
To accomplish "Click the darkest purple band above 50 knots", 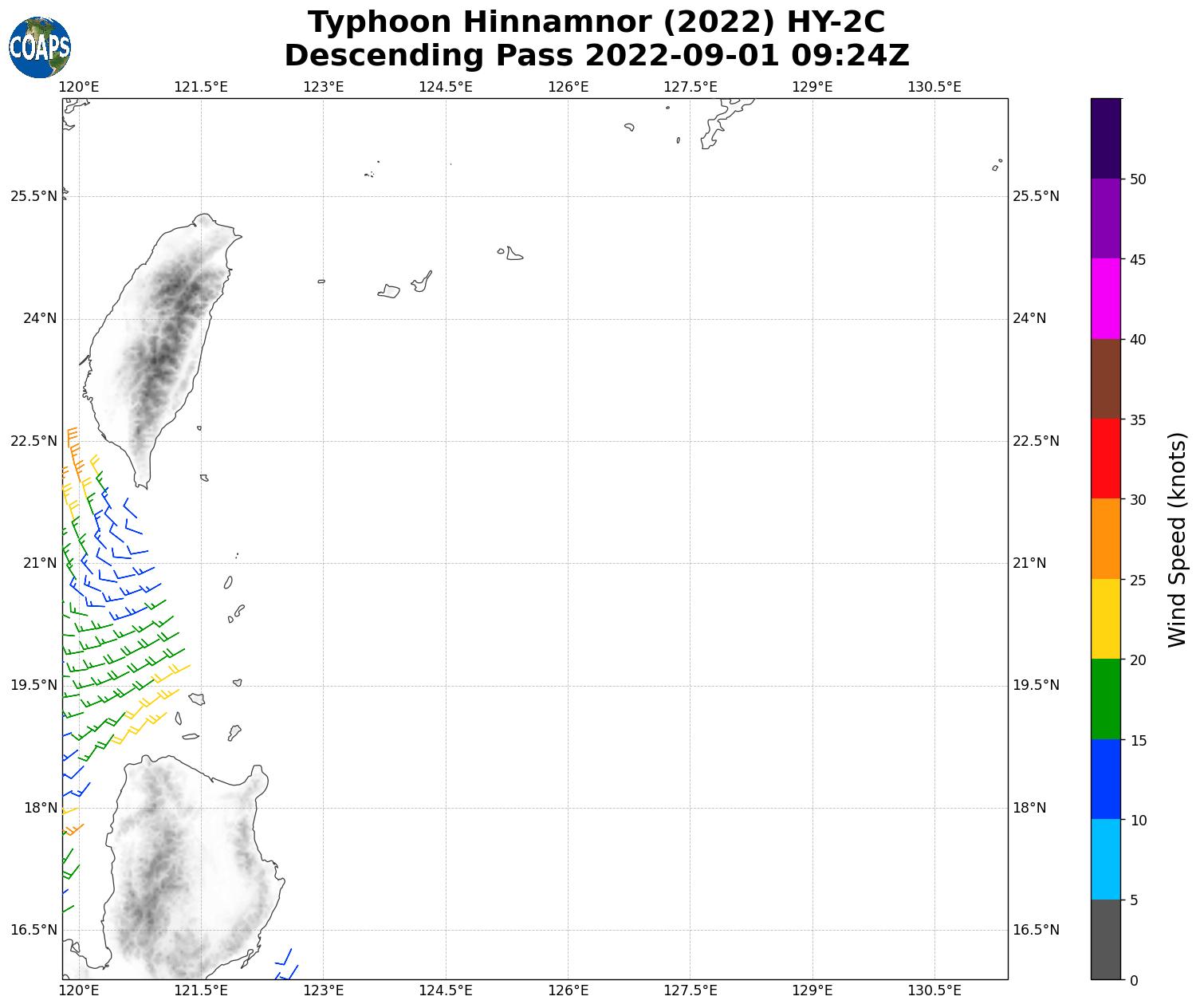I will 1105,138.
